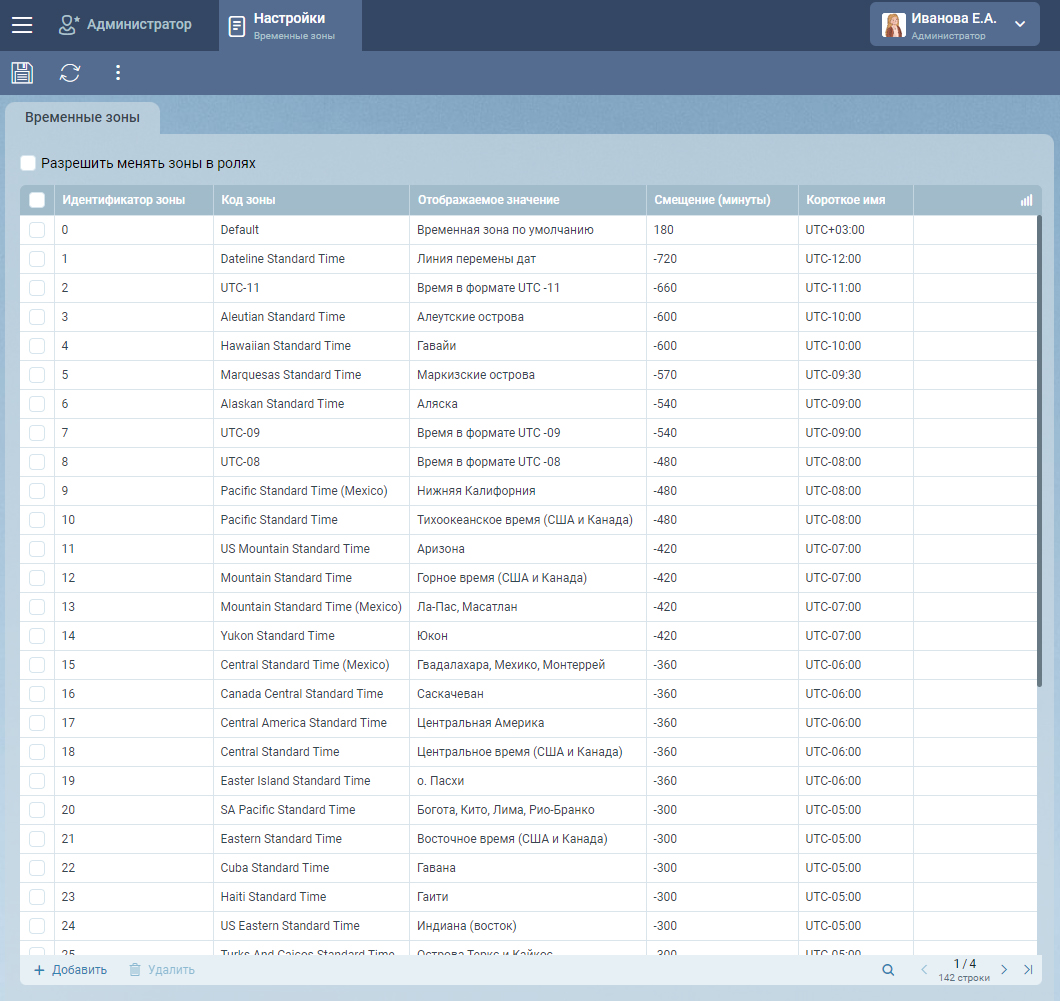Jump to the last page arrow
Image resolution: width=1060 pixels, height=1001 pixels.
click(1028, 969)
